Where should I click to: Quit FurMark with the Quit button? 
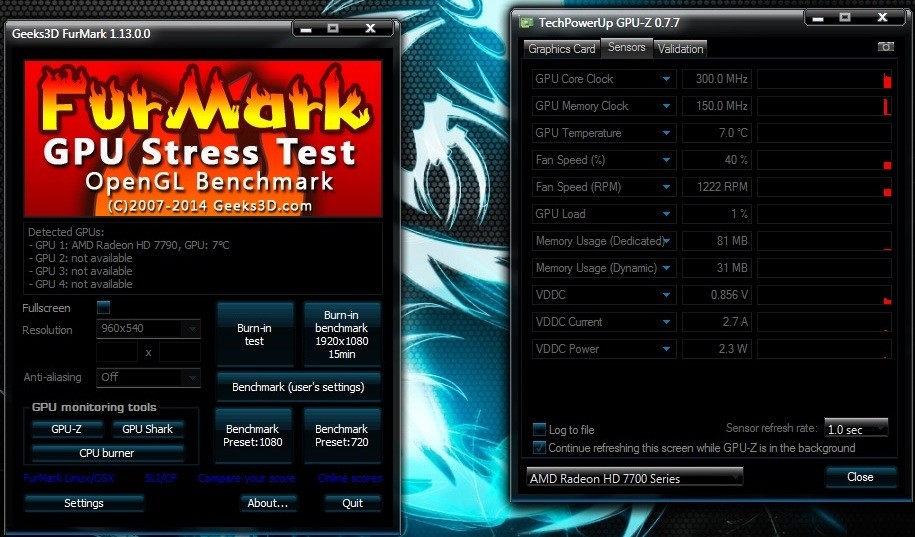click(x=352, y=503)
